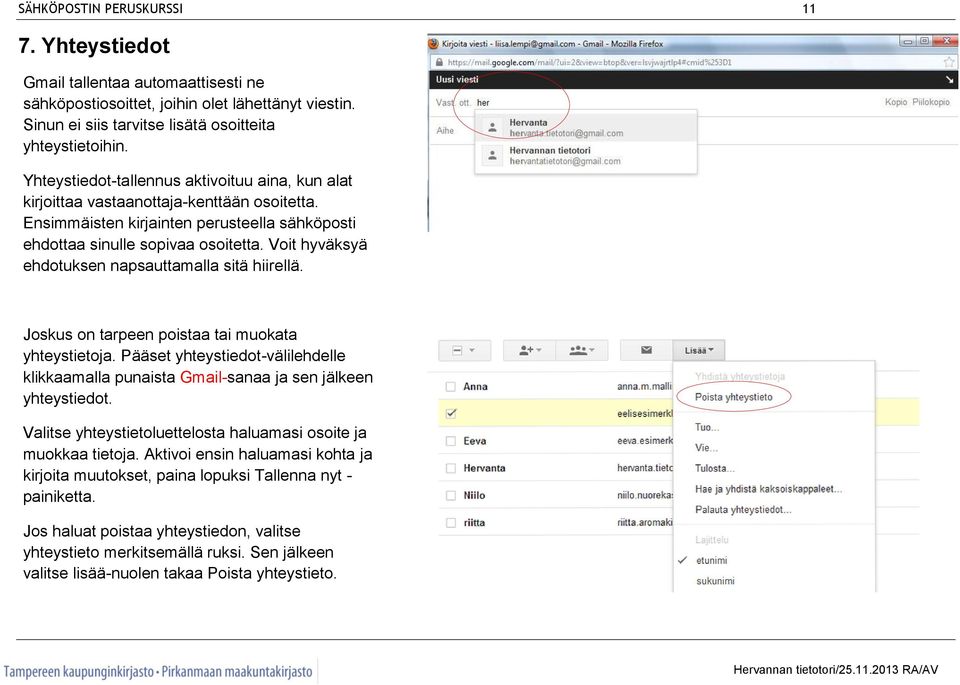Click the contact name Eeva

pos(474,441)
